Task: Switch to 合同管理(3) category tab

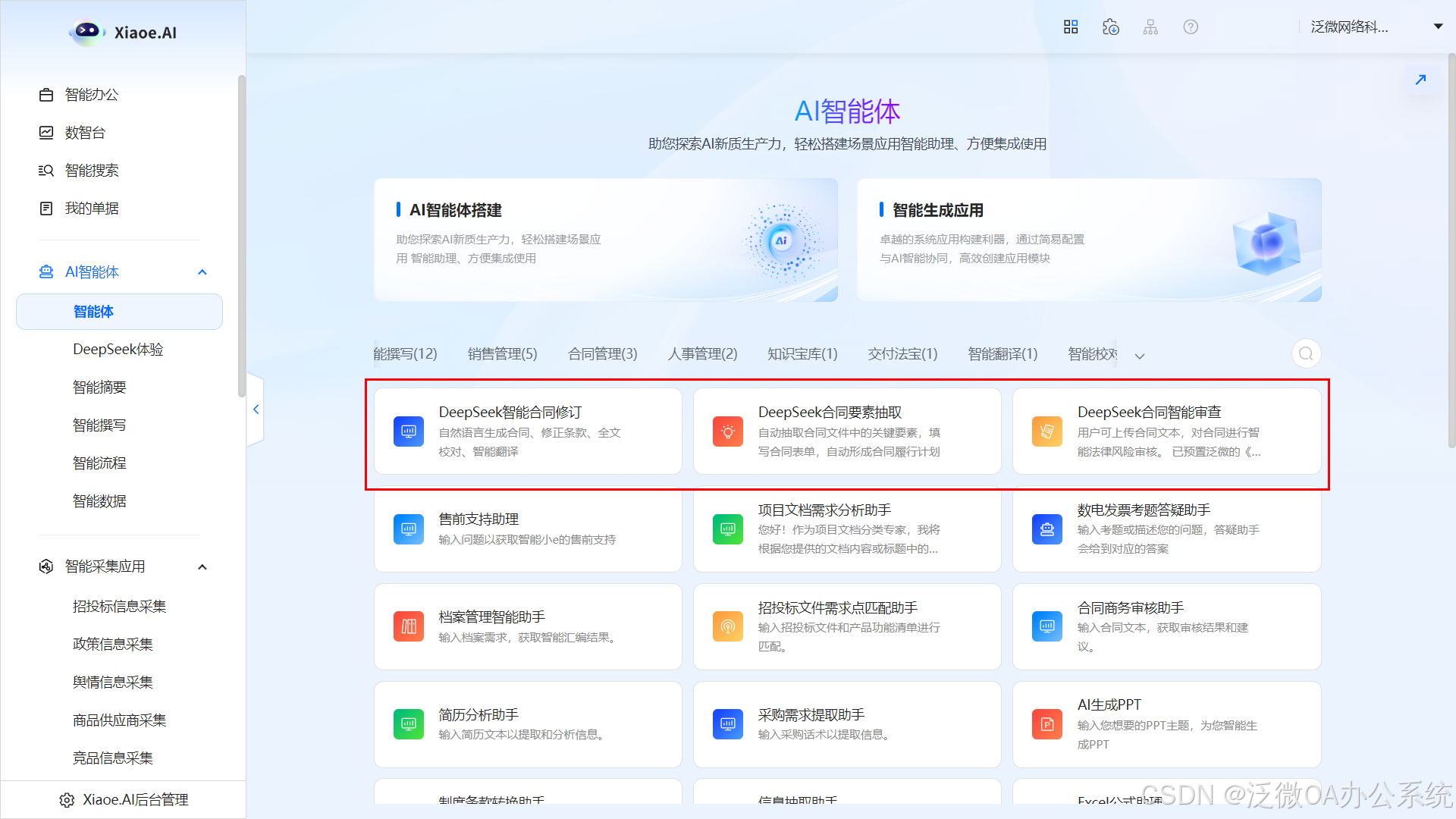Action: [602, 354]
